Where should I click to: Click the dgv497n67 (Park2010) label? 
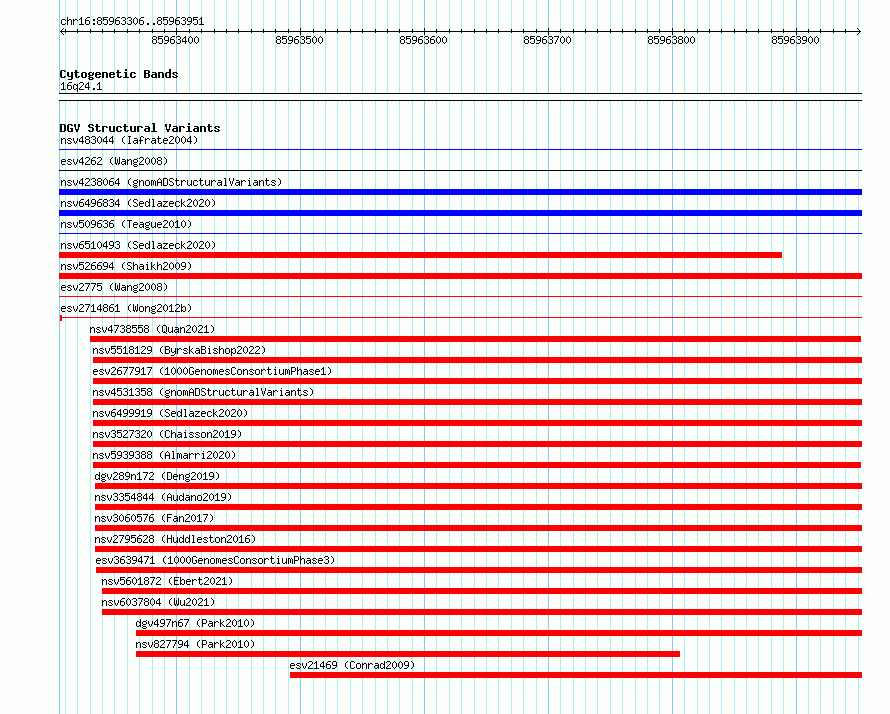195,623
